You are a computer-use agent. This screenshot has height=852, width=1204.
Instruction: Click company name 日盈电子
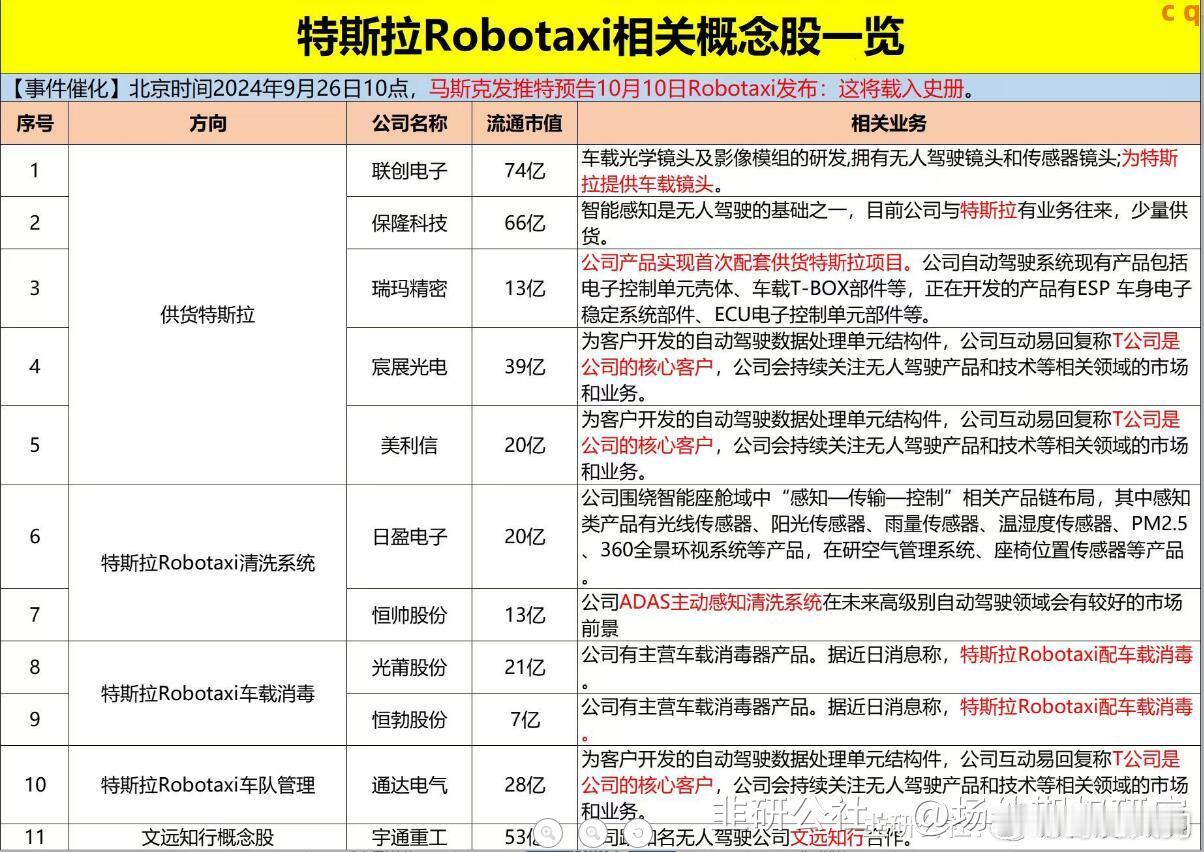coord(409,537)
